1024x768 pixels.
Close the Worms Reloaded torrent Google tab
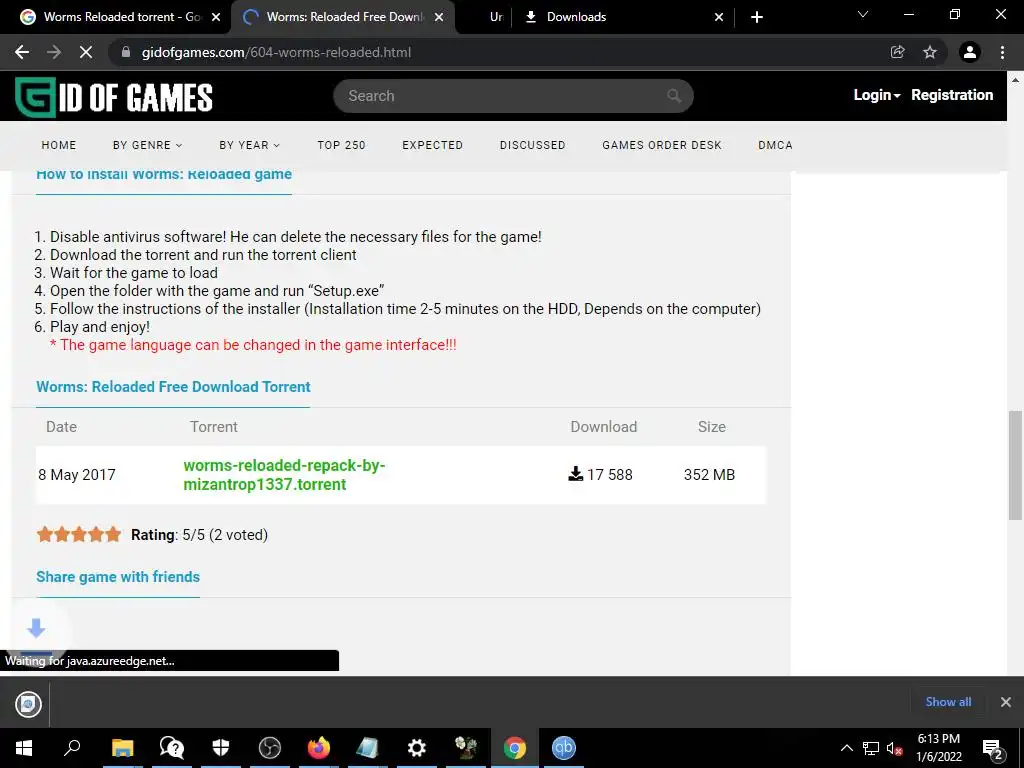pos(216,17)
